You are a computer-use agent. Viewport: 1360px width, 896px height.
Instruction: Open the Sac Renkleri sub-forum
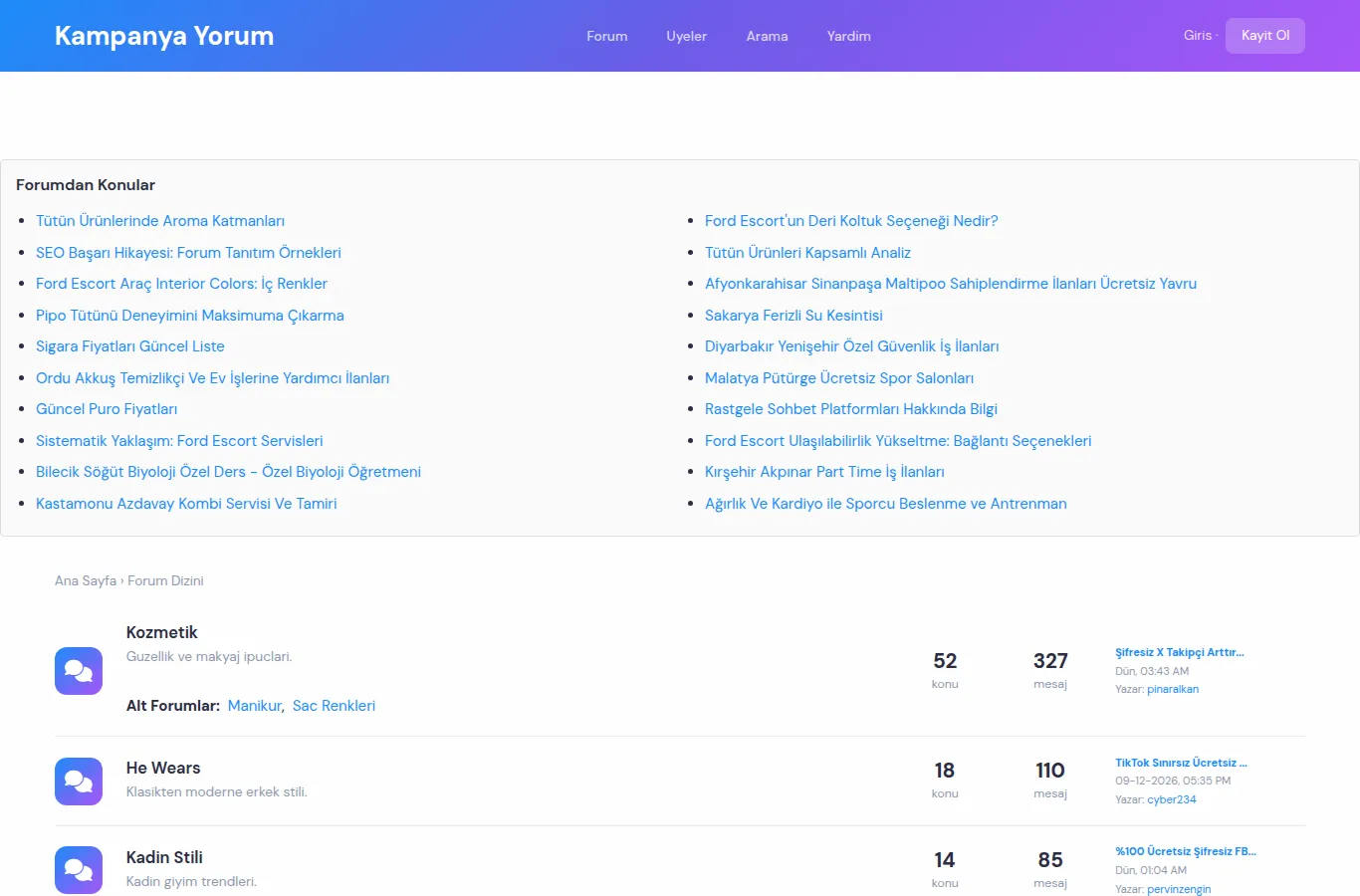coord(334,705)
